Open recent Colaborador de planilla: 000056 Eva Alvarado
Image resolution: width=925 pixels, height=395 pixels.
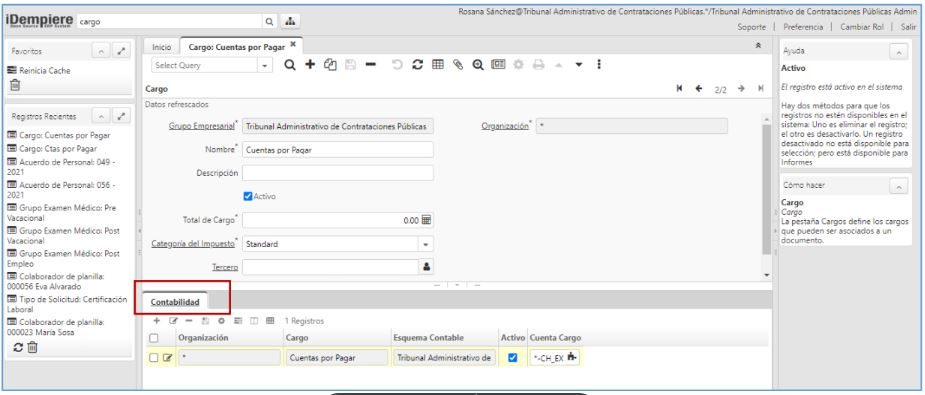56,281
